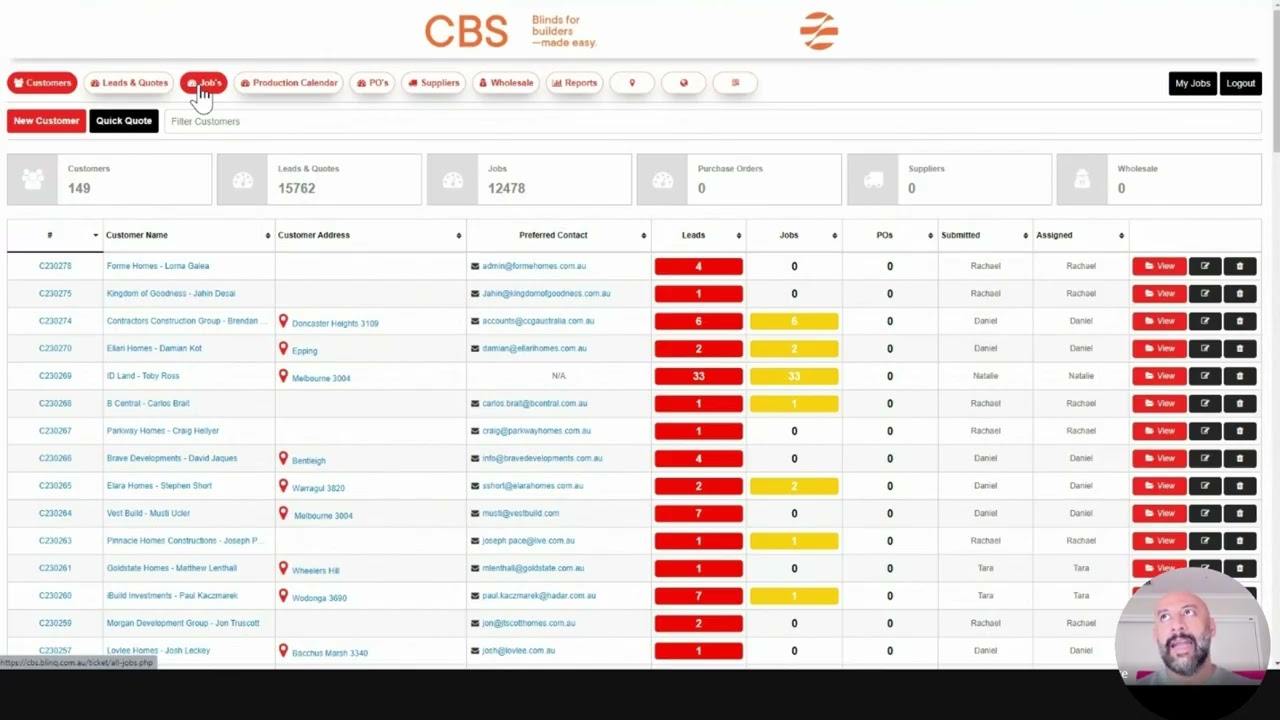Viewport: 1280px width, 720px height.
Task: Click email paul.kaczmarek@hadar.com.au
Action: coord(539,596)
